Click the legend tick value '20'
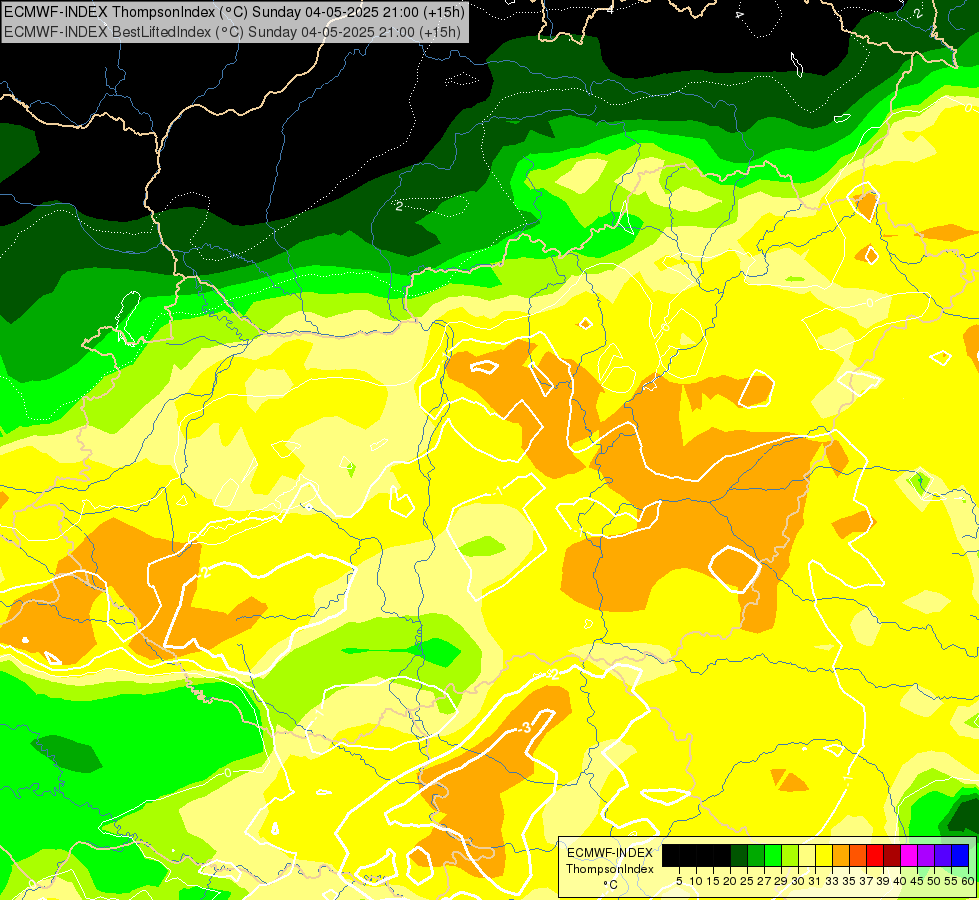This screenshot has height=900, width=979. click(x=730, y=881)
